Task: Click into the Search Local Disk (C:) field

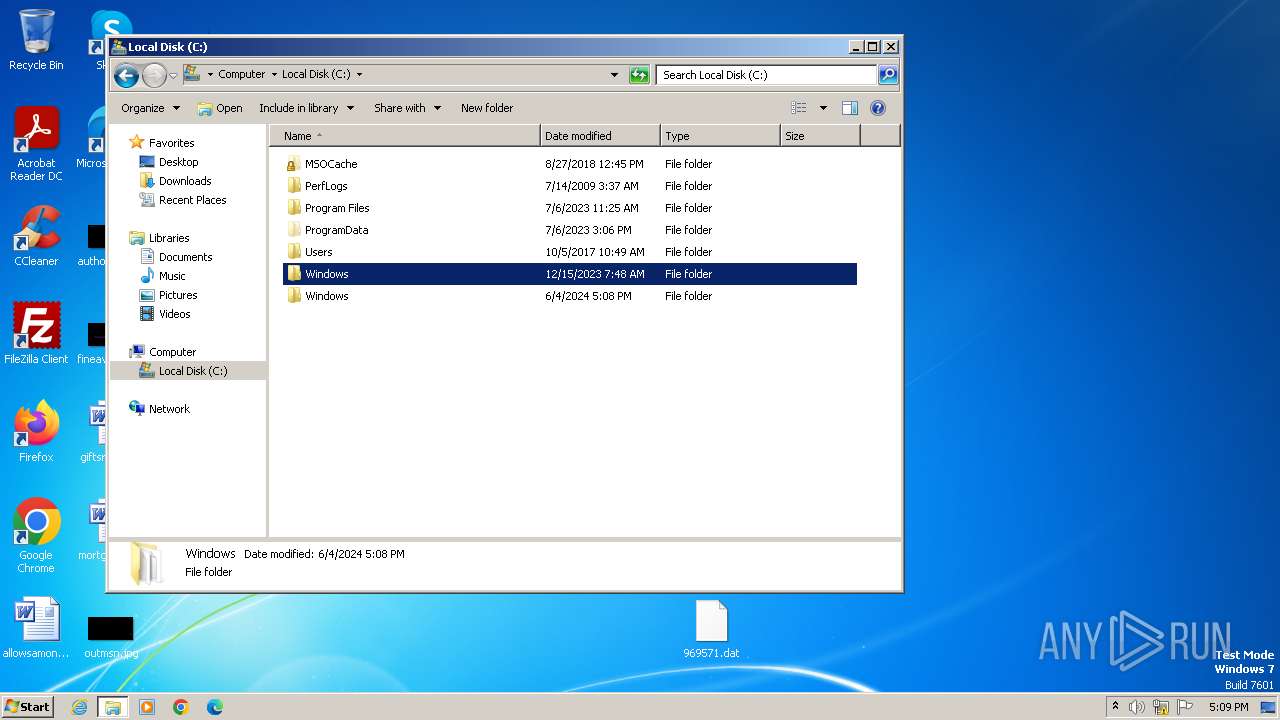Action: (x=767, y=75)
